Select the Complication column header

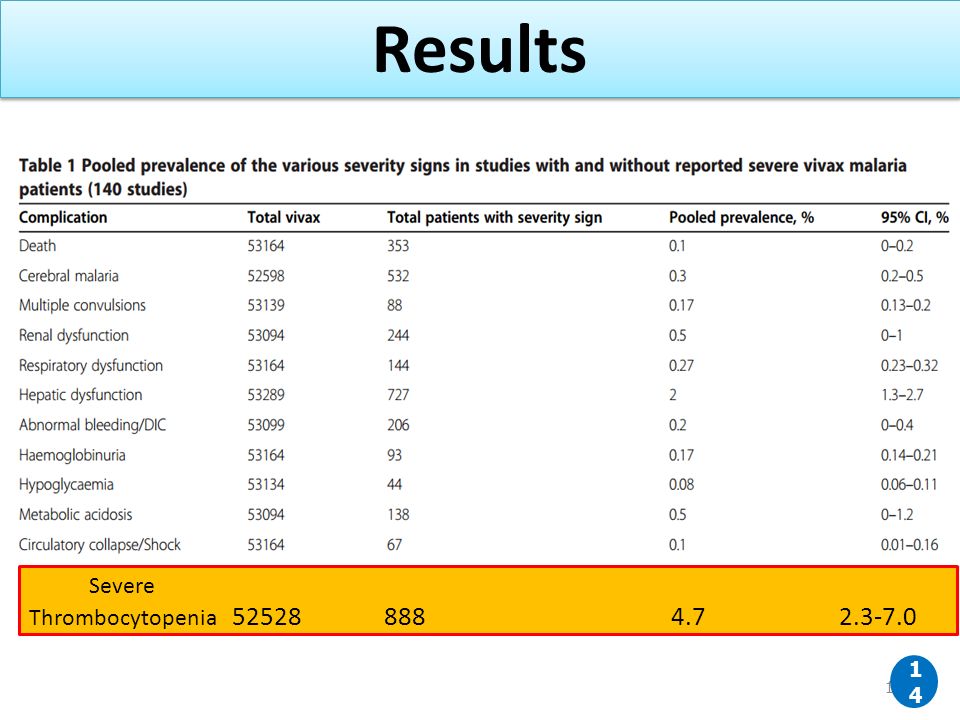coord(63,217)
